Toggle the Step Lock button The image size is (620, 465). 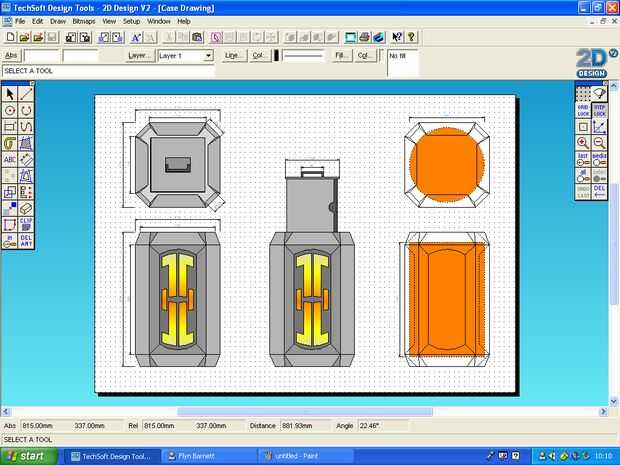pyautogui.click(x=599, y=110)
